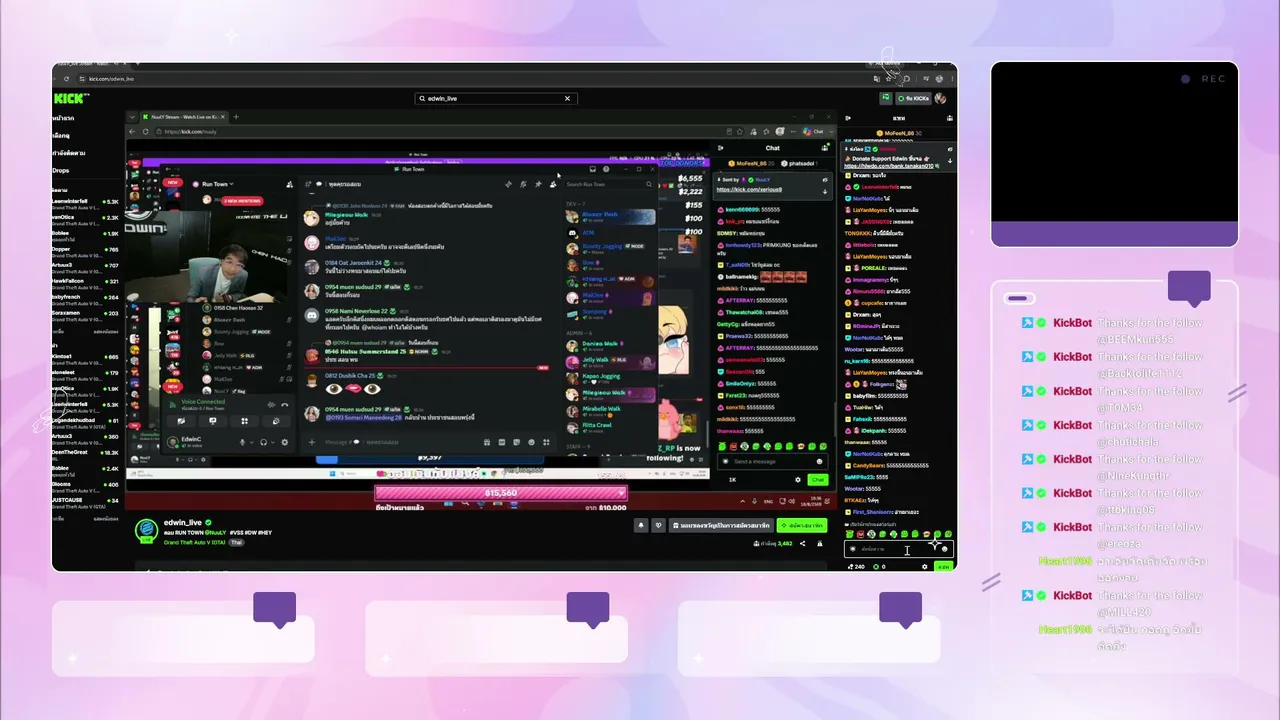Open the hlwdo.com donate link in pinned message
Viewport: 1280px width, 720px height.
point(889,166)
